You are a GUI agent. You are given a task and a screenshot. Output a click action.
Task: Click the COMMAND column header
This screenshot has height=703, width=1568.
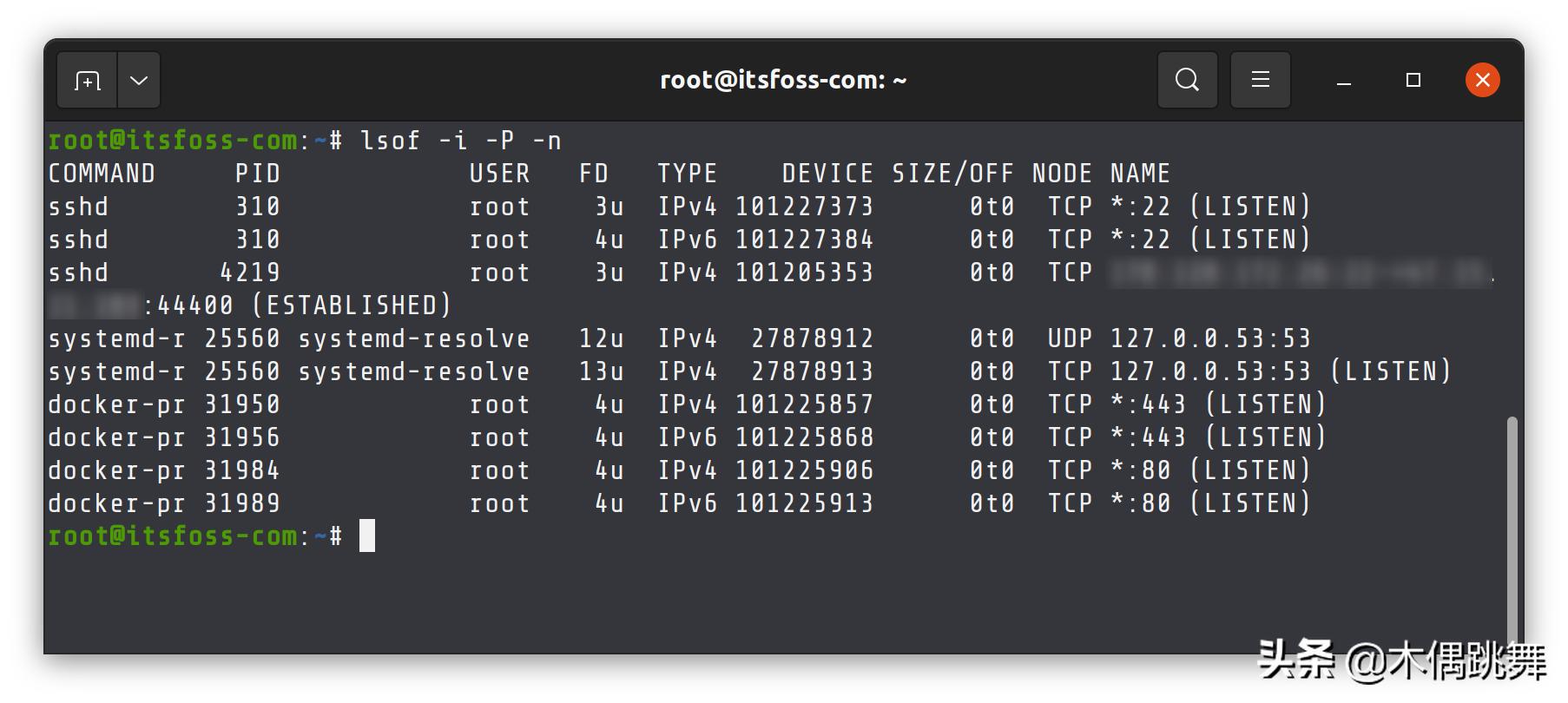102,174
